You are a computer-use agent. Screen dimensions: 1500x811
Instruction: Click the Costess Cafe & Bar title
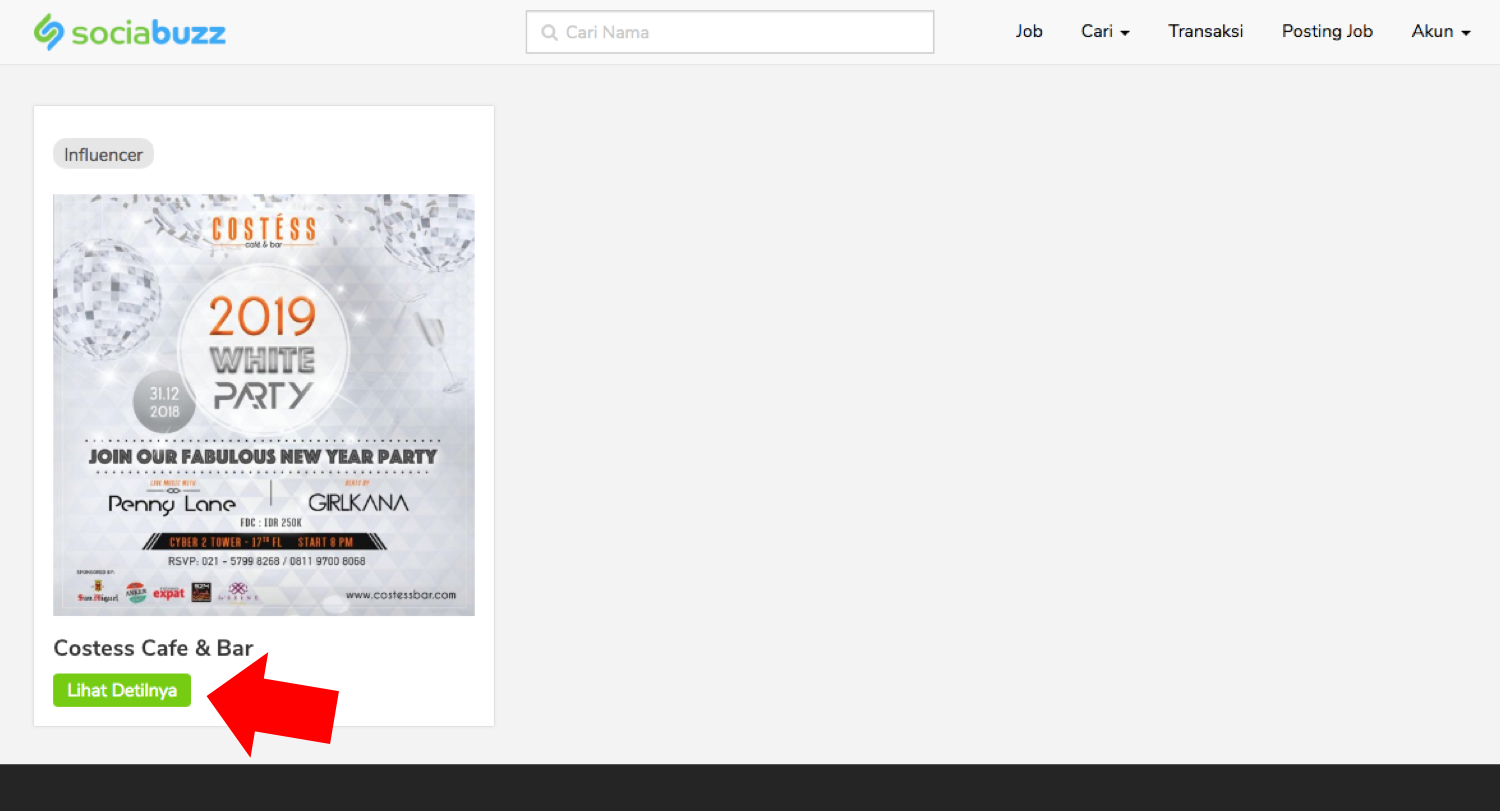click(153, 648)
